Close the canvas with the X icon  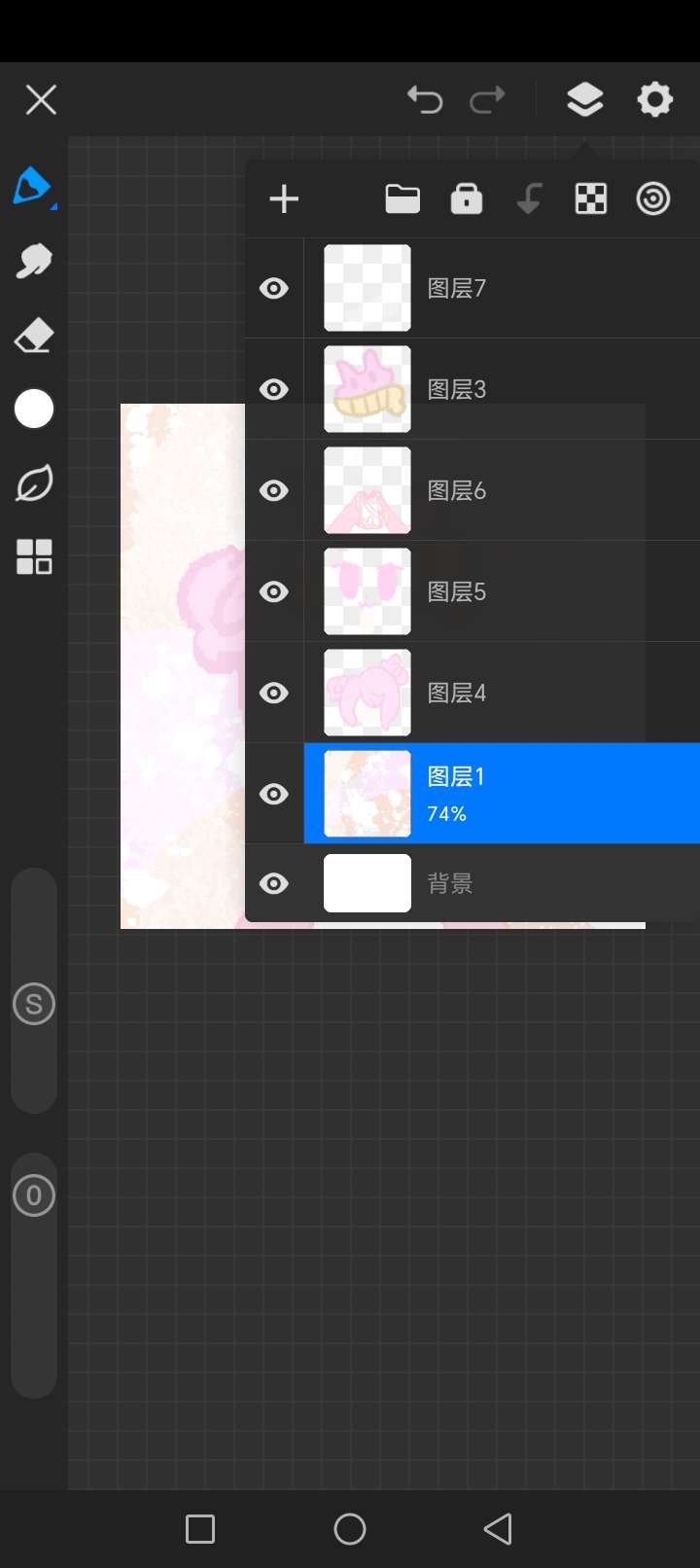pyautogui.click(x=41, y=99)
